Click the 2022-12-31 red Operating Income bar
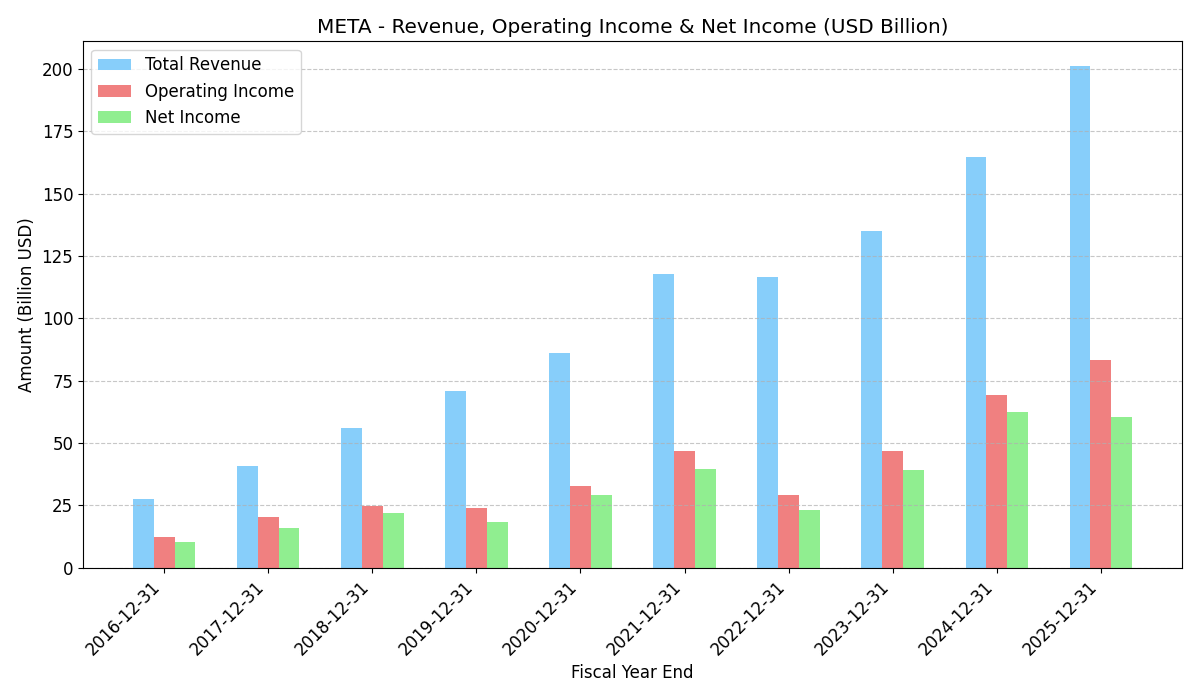1200x700 pixels. [x=788, y=531]
